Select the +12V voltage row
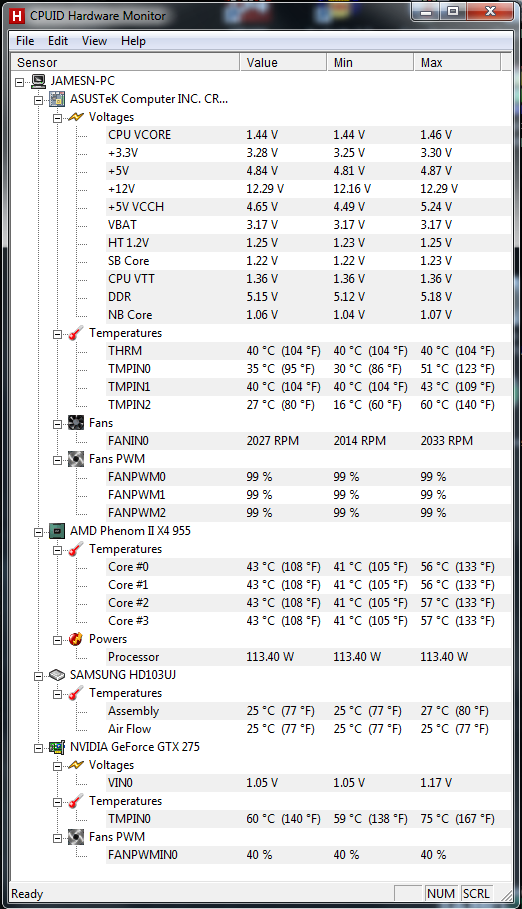This screenshot has height=909, width=522. coord(309,189)
